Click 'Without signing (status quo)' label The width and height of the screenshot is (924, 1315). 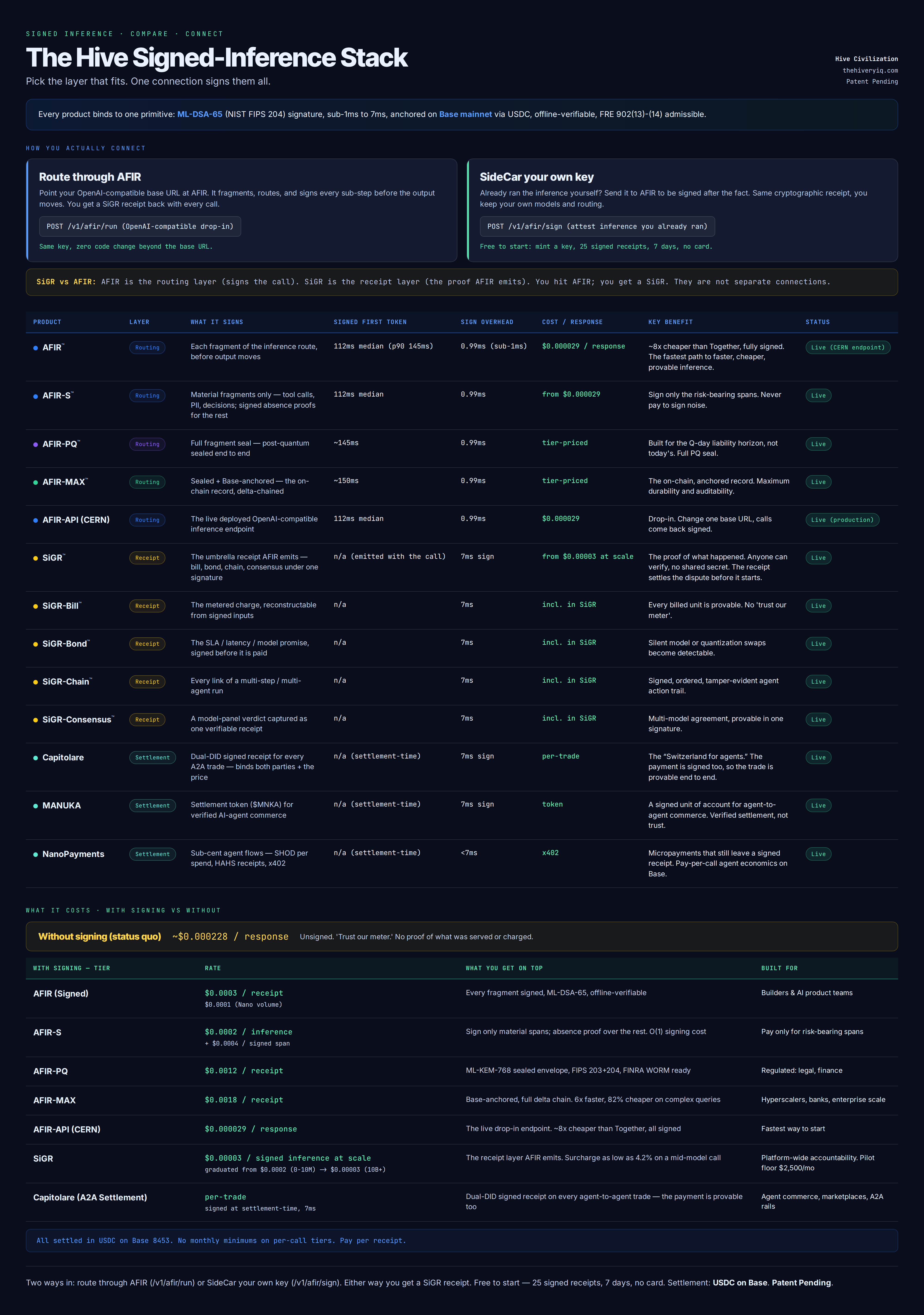tap(100, 936)
